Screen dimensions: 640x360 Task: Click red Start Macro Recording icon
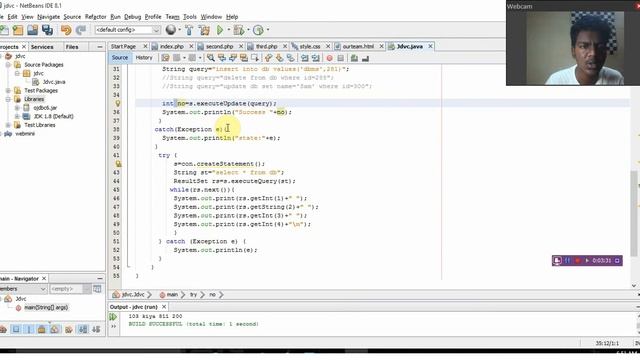[x=329, y=58]
